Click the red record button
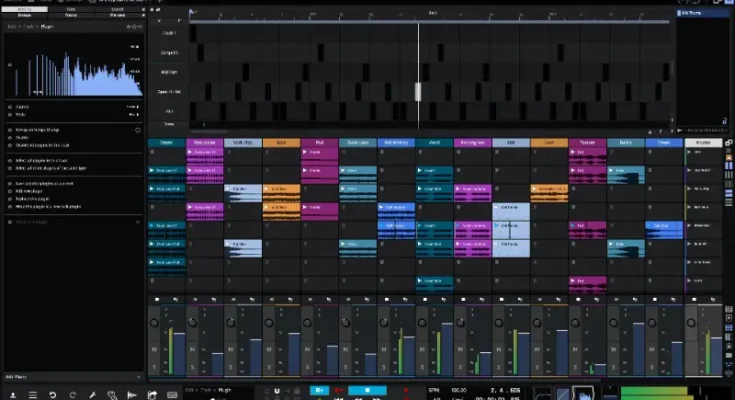735x400 pixels. click(340, 390)
